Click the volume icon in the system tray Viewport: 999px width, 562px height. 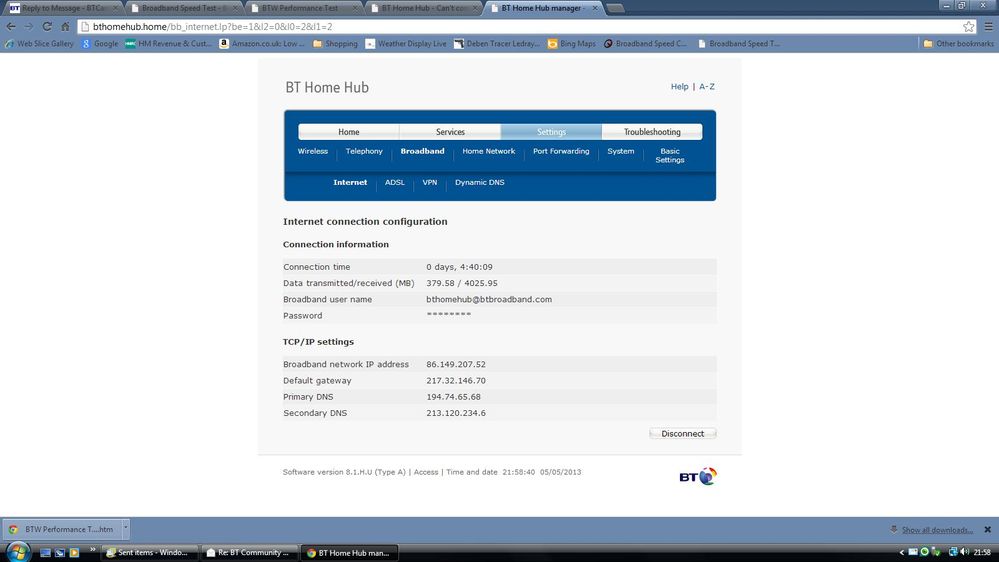(965, 552)
